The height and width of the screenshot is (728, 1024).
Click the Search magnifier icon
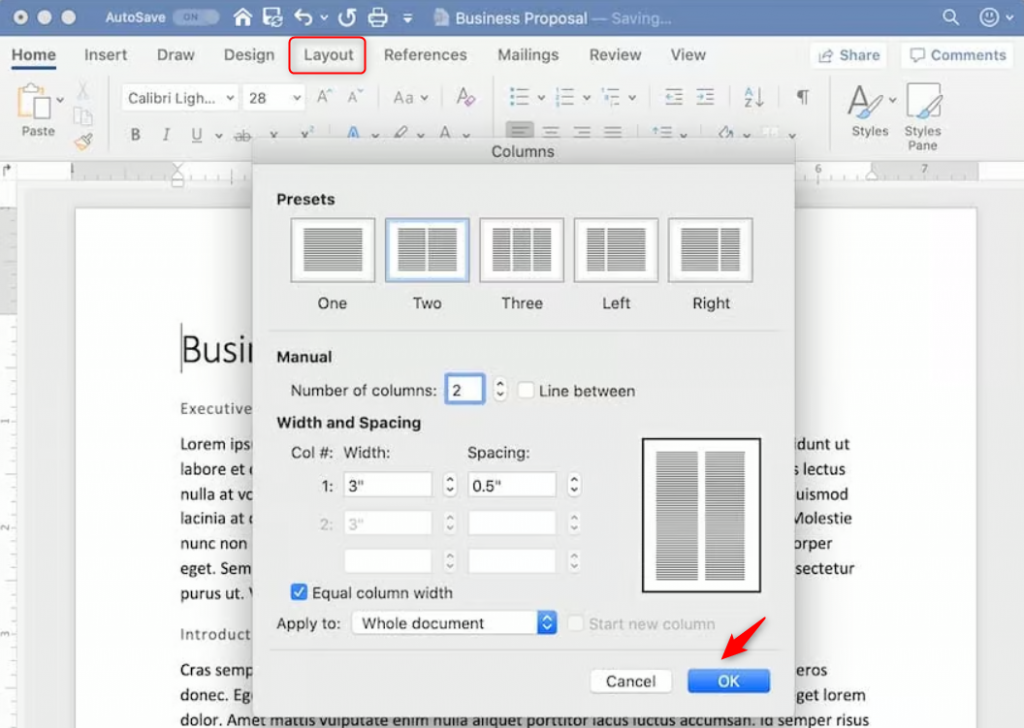(950, 18)
